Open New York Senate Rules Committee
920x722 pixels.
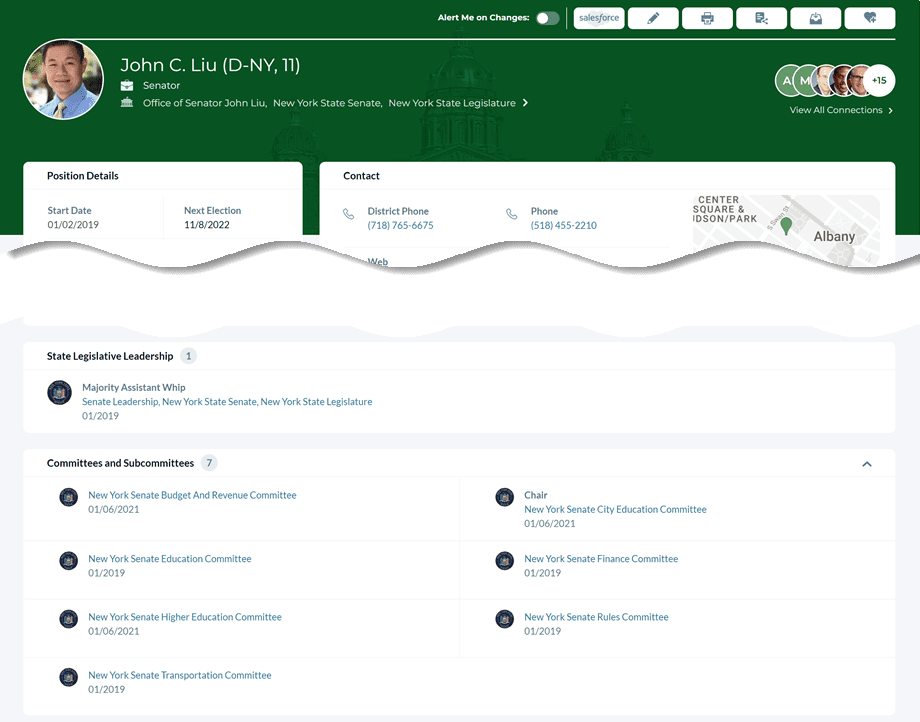click(596, 617)
